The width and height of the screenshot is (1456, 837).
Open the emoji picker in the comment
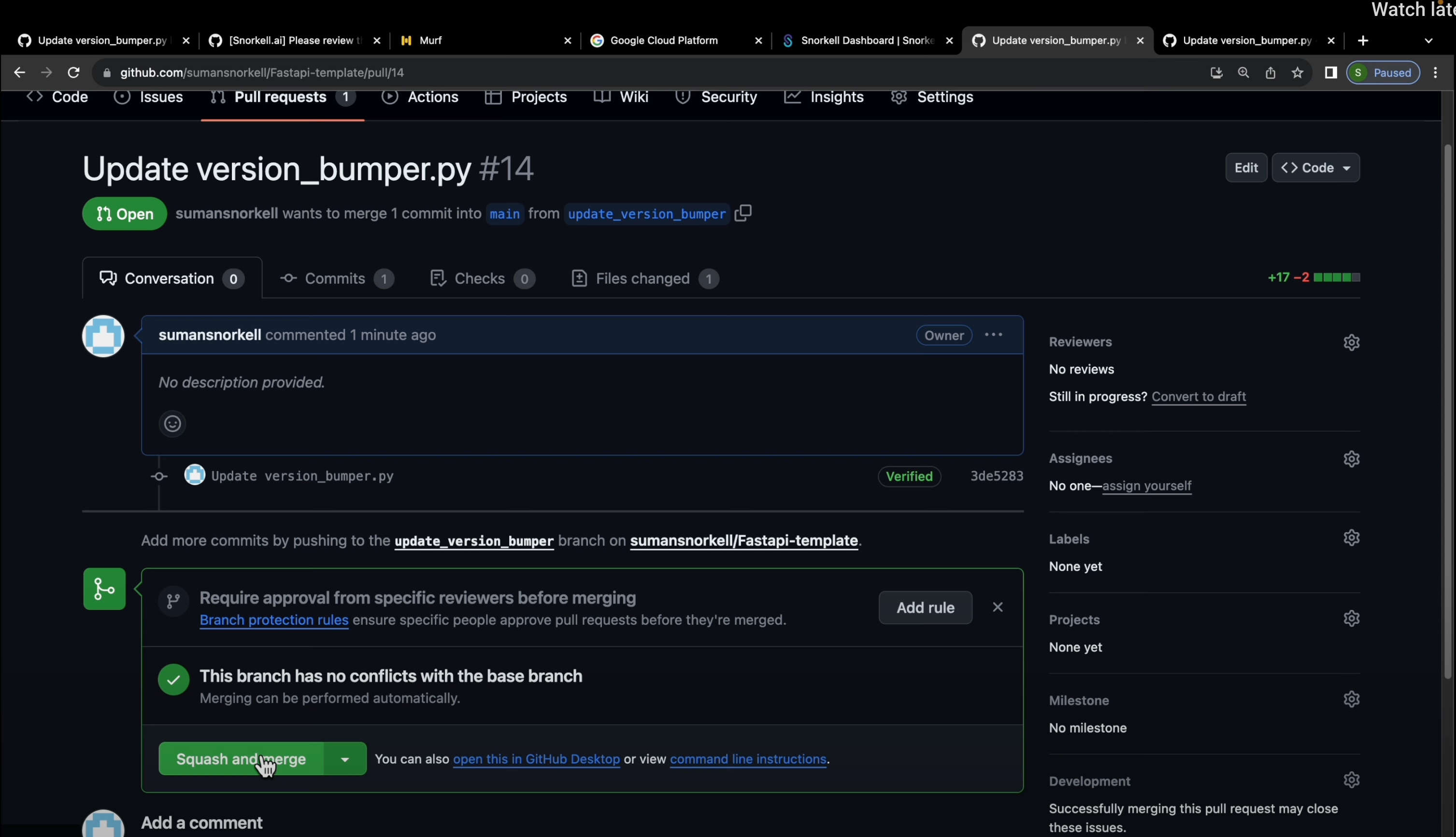pyautogui.click(x=172, y=424)
